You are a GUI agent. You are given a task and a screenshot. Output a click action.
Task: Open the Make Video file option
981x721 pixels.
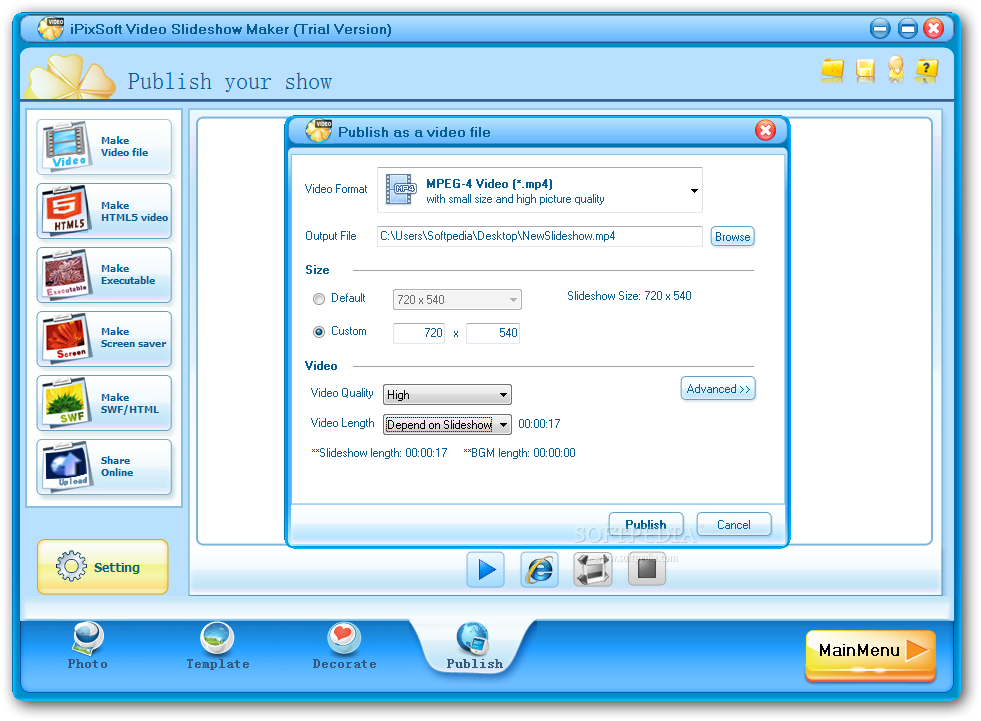pos(104,147)
